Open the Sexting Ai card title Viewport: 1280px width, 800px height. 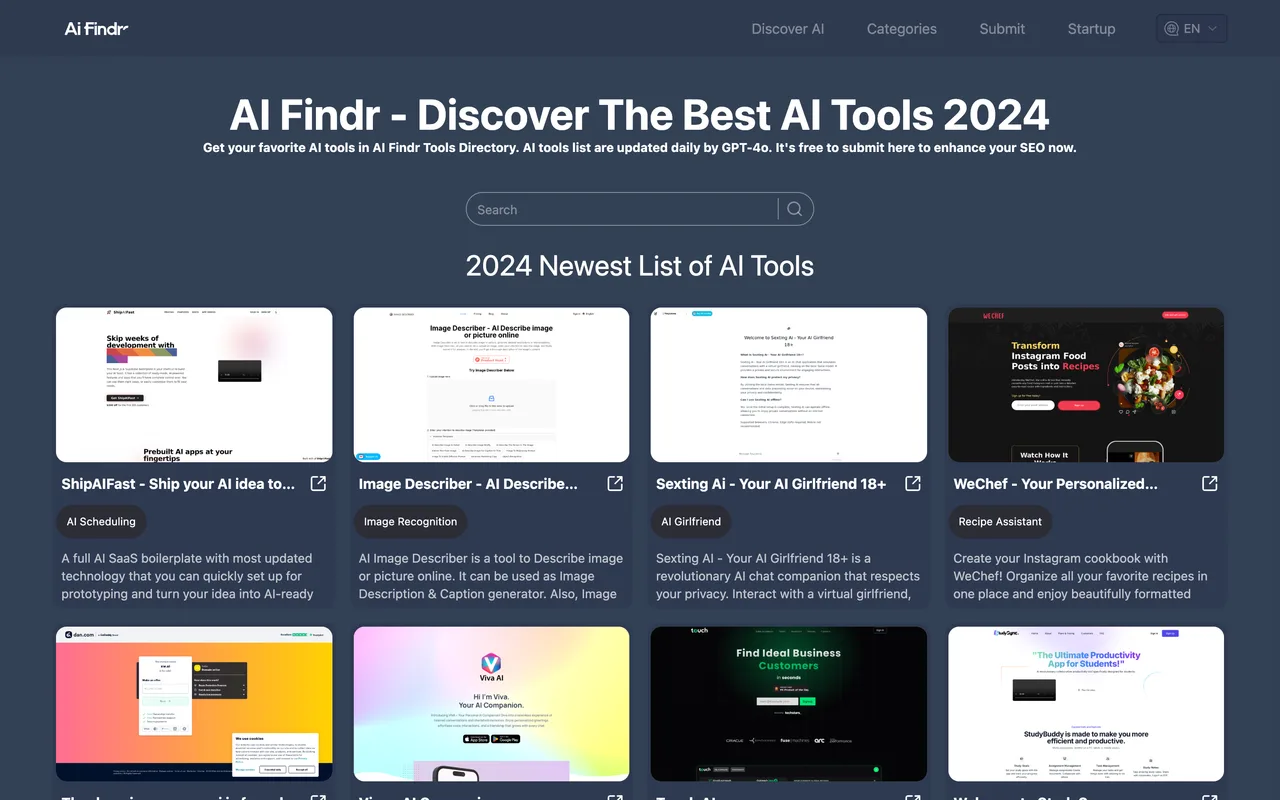point(771,484)
